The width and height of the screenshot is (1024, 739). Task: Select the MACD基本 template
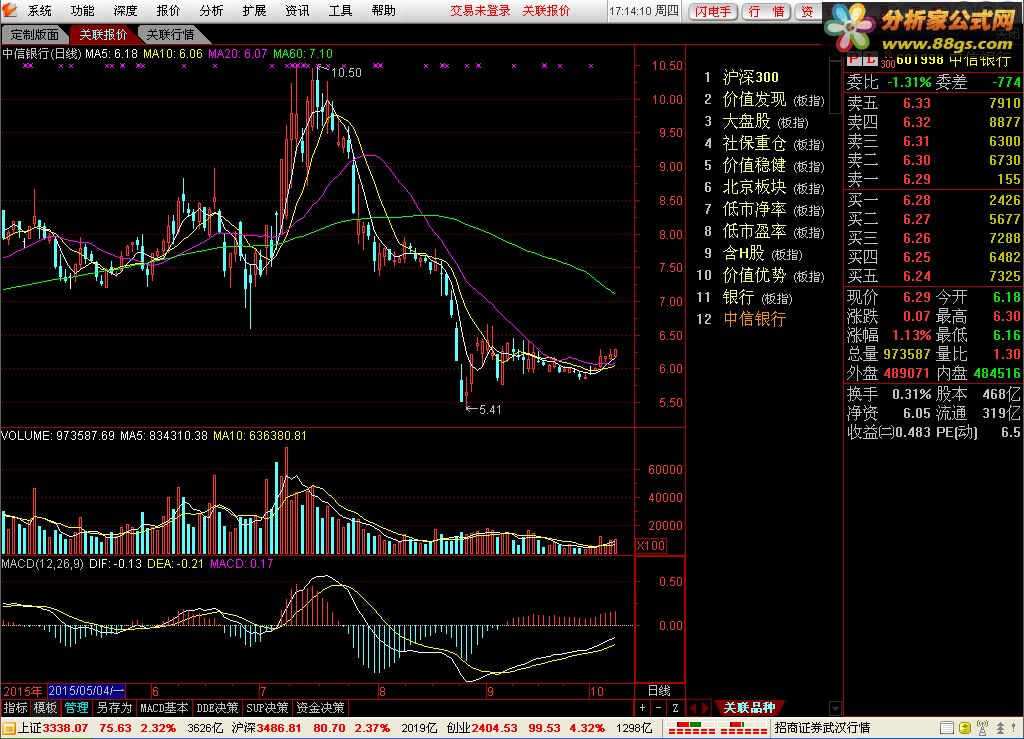tap(164, 708)
